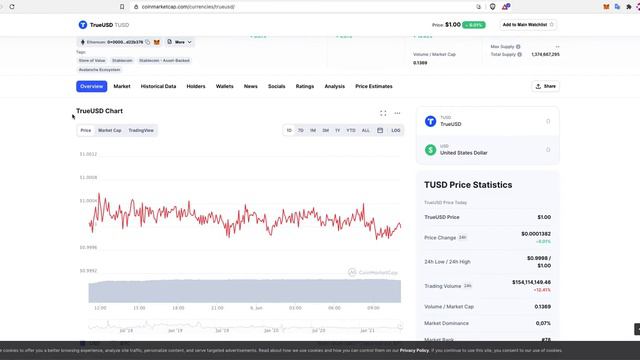Select the Store of Value tag
The height and width of the screenshot is (360, 640).
point(92,60)
